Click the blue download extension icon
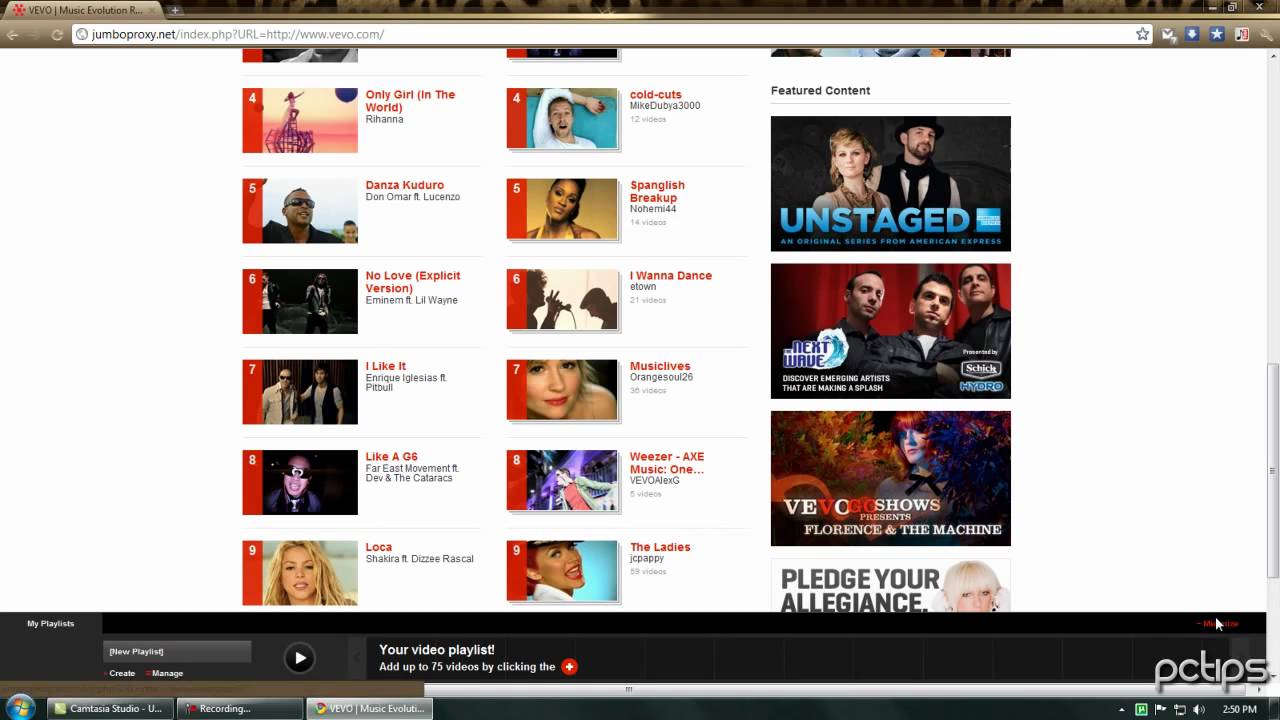This screenshot has width=1280, height=720. [1192, 34]
